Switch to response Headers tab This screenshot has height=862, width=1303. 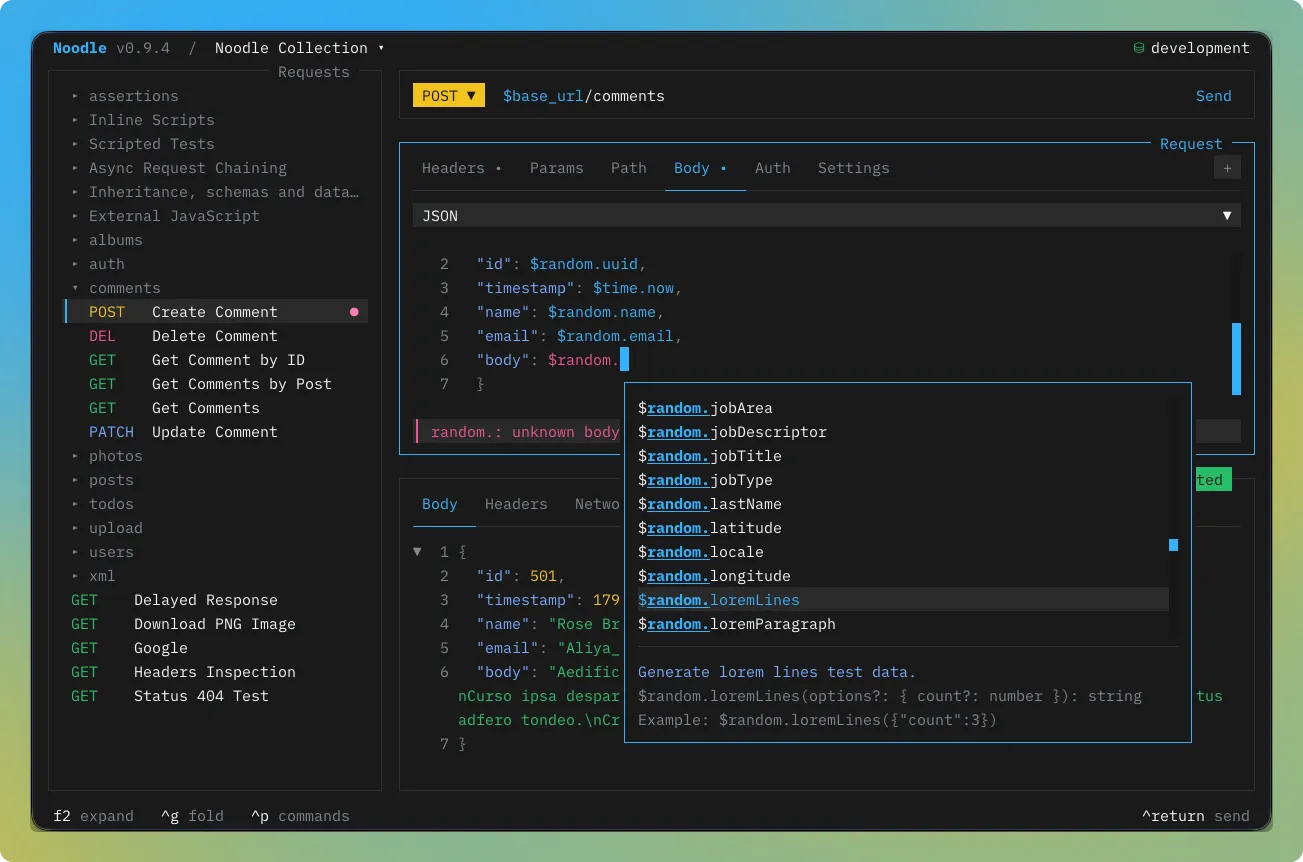(516, 504)
